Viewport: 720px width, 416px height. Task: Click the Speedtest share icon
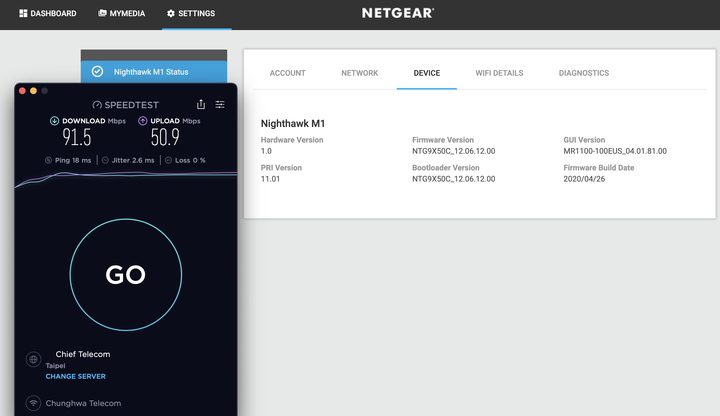point(201,104)
